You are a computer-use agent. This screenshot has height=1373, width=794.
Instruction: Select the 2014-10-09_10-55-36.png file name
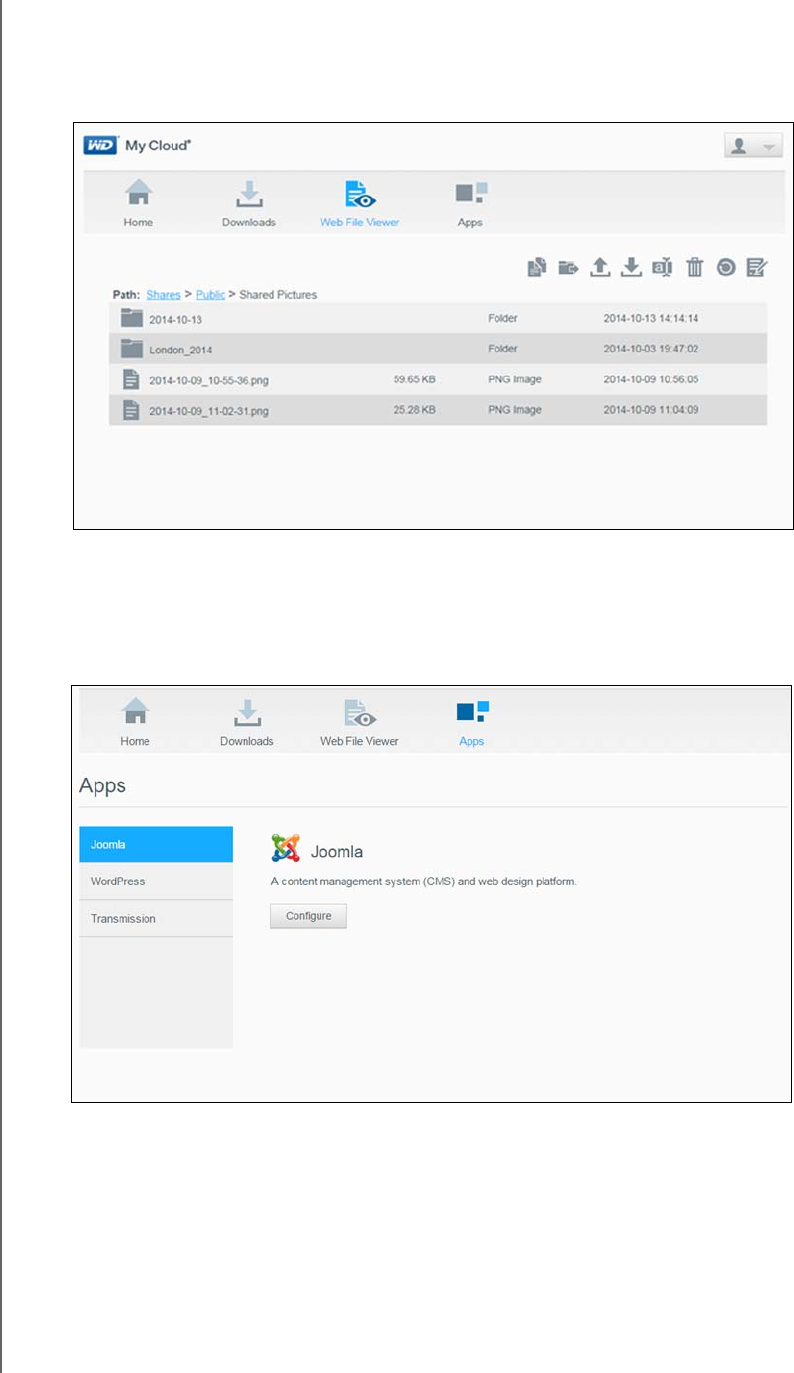tap(208, 380)
